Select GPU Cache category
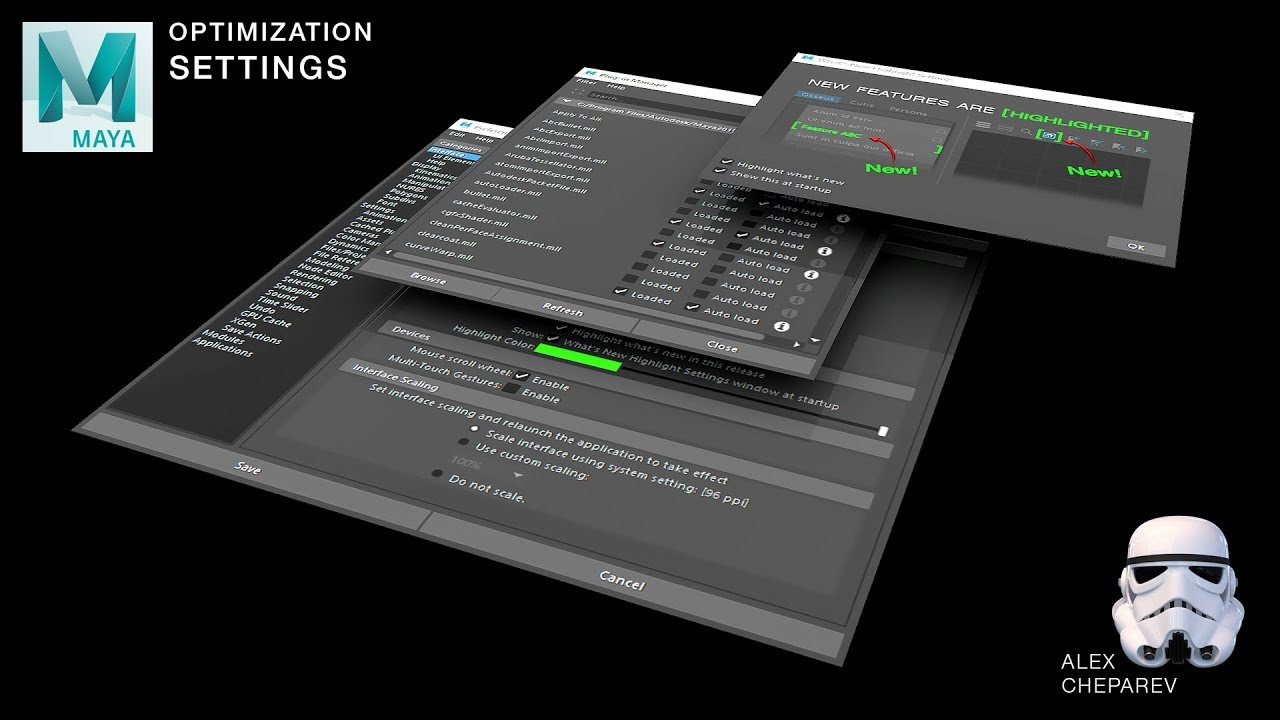Screen dimensions: 1280x720 click(x=266, y=318)
